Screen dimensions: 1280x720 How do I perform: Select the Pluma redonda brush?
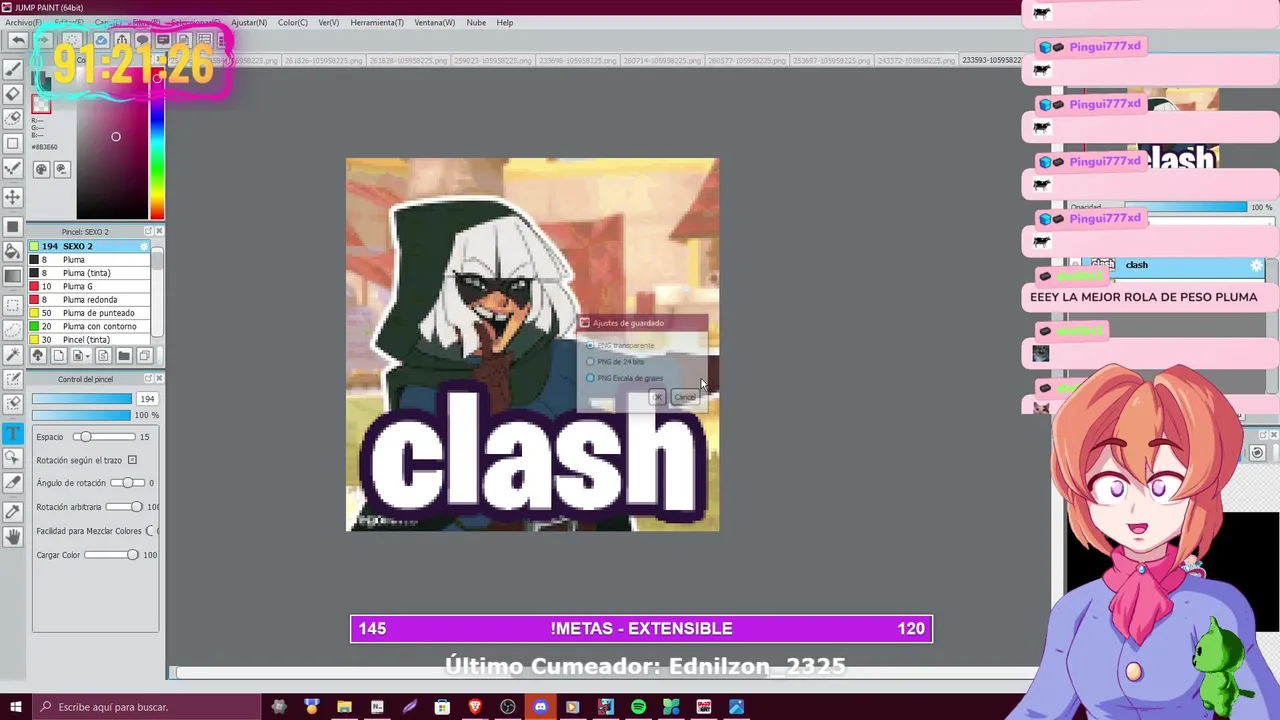tap(90, 299)
